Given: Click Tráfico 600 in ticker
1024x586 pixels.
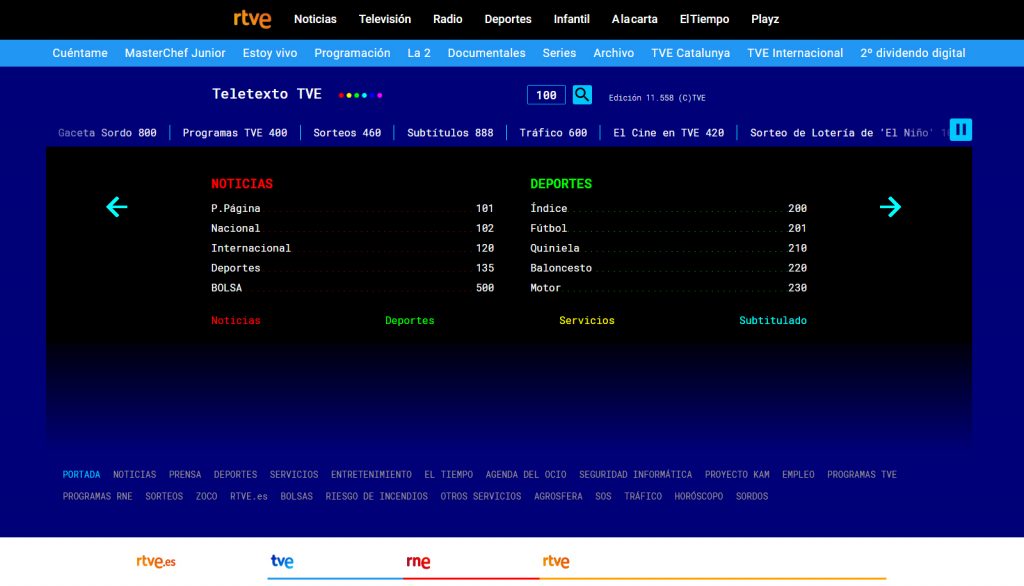Looking at the screenshot, I should [x=553, y=133].
